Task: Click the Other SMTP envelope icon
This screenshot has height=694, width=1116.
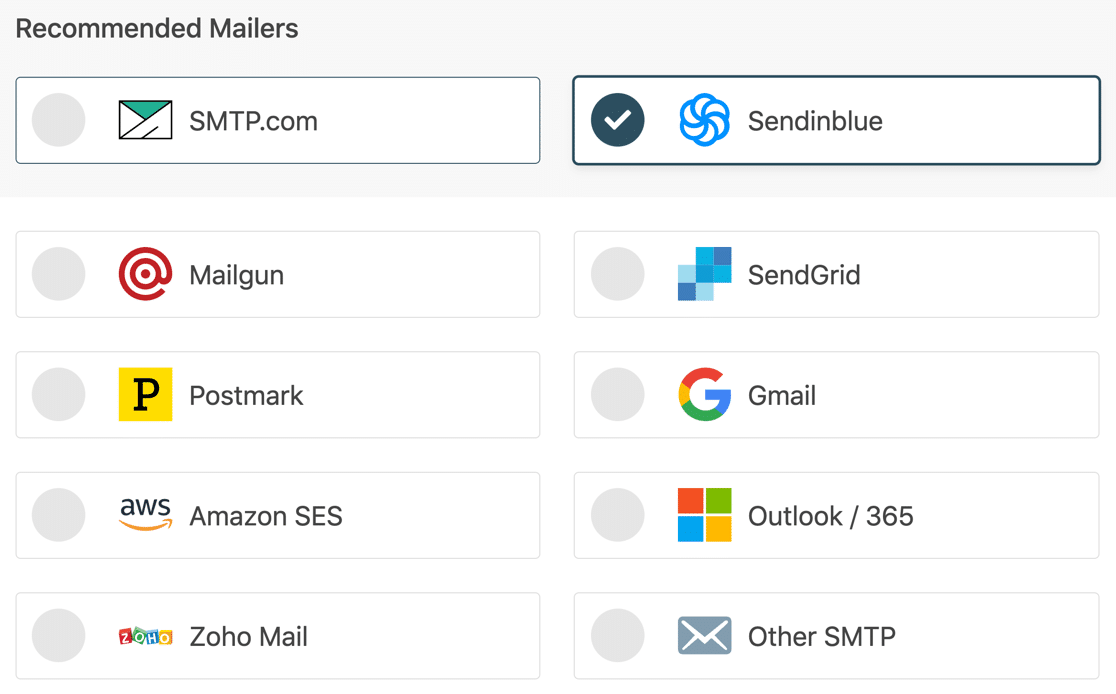Action: click(706, 636)
